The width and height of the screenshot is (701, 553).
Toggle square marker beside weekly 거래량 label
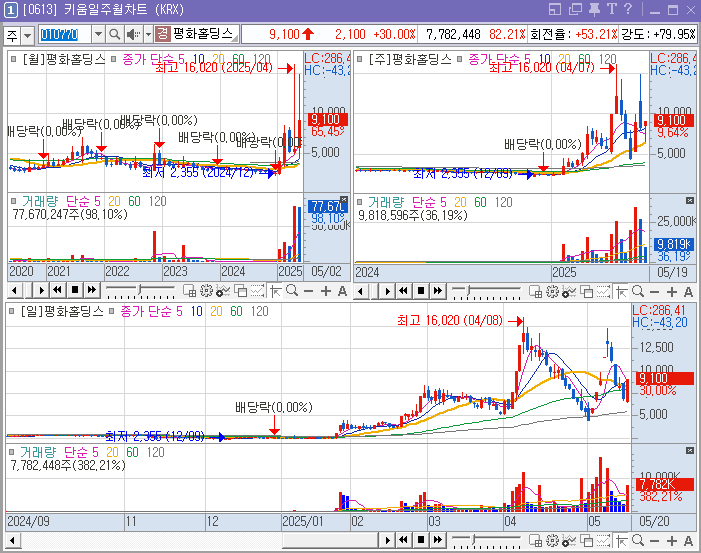coord(359,202)
